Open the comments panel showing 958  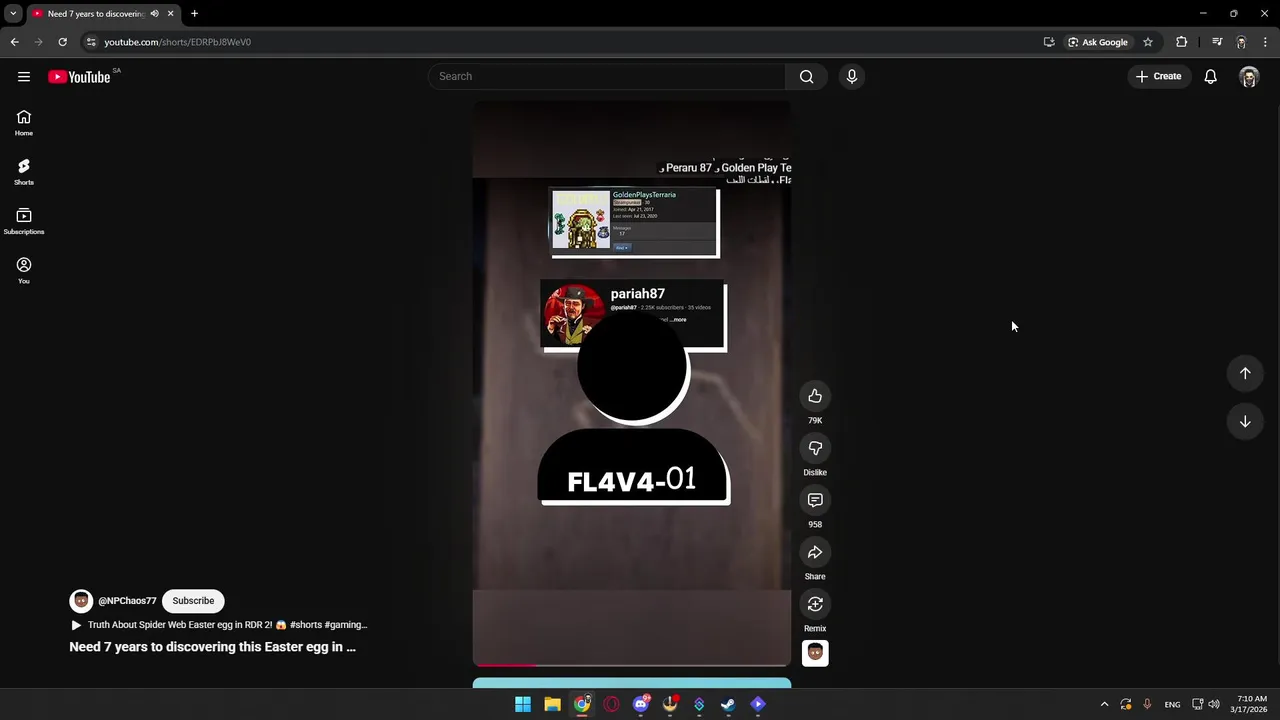coord(815,500)
